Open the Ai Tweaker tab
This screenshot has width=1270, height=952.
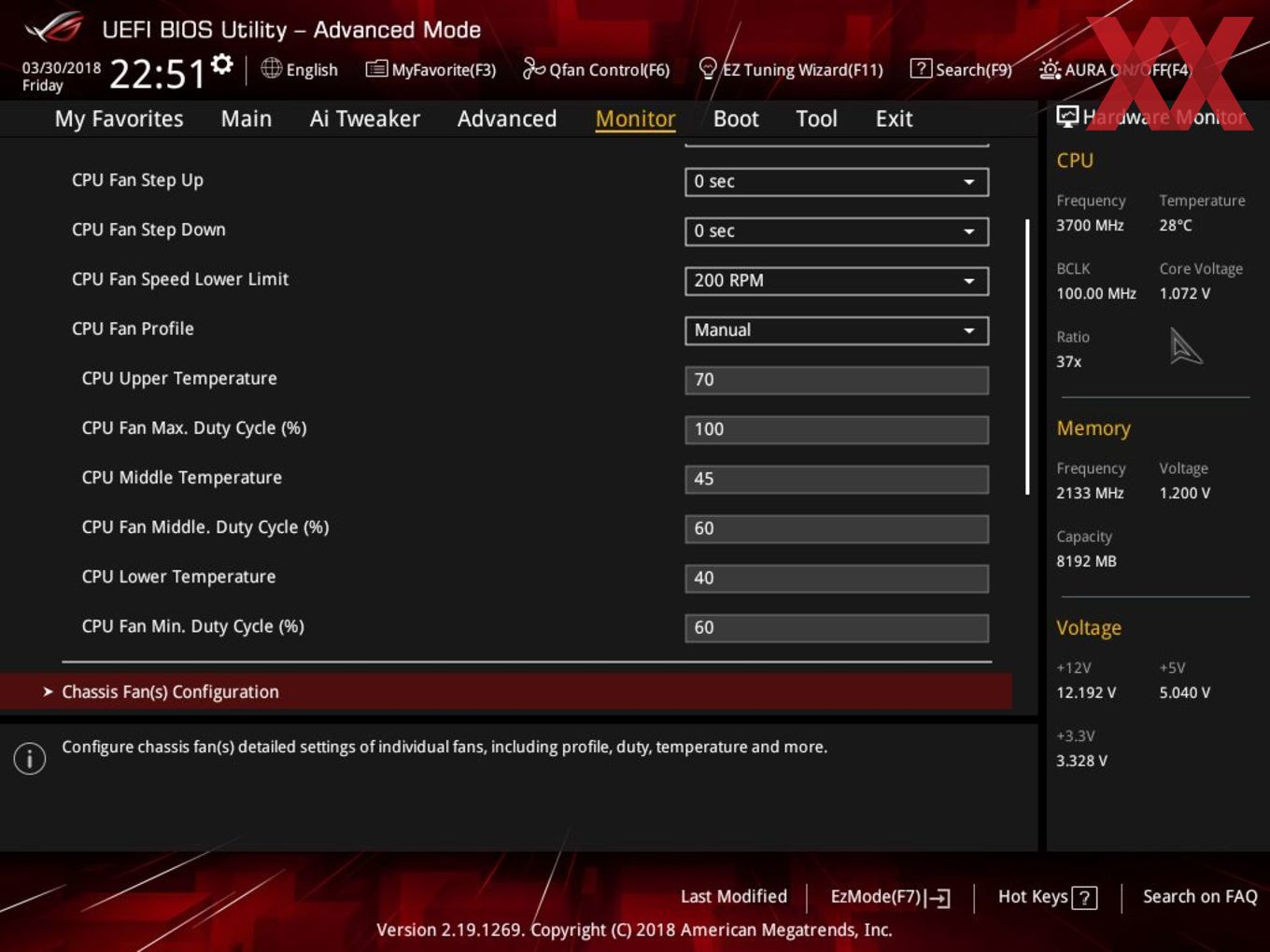click(x=364, y=119)
